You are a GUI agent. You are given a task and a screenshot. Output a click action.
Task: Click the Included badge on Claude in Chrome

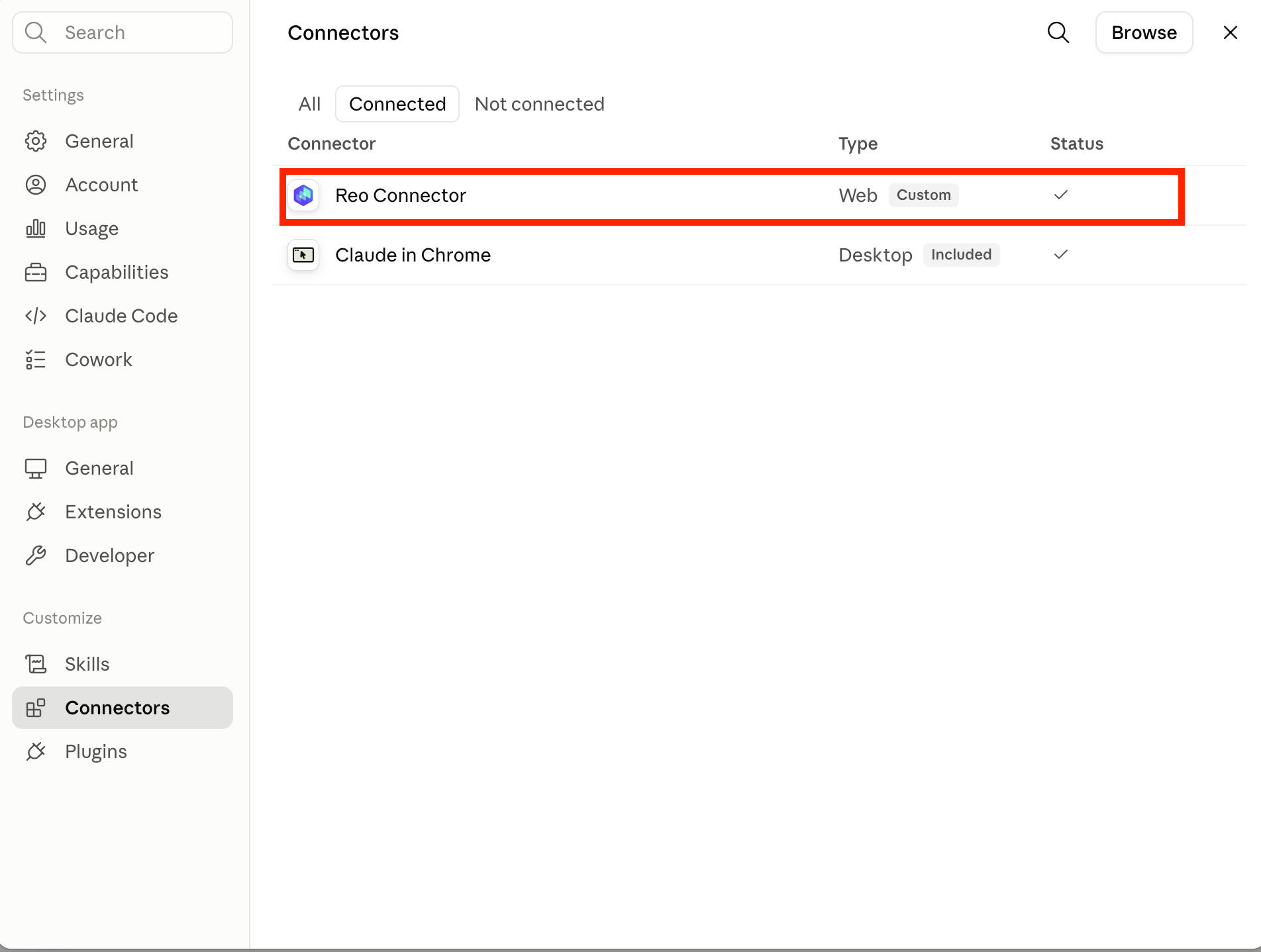tap(962, 254)
